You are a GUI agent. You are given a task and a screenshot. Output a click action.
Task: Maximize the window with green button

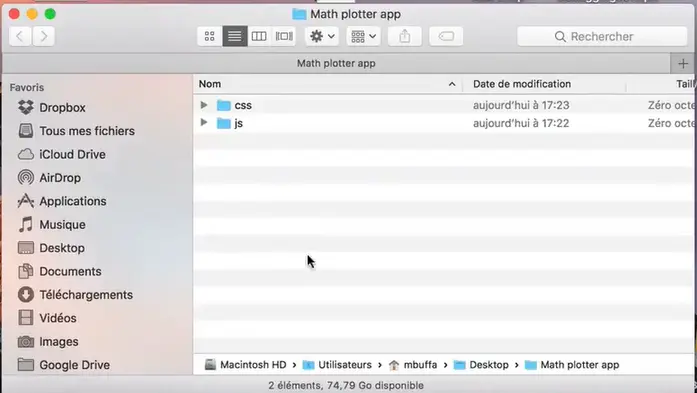50,14
